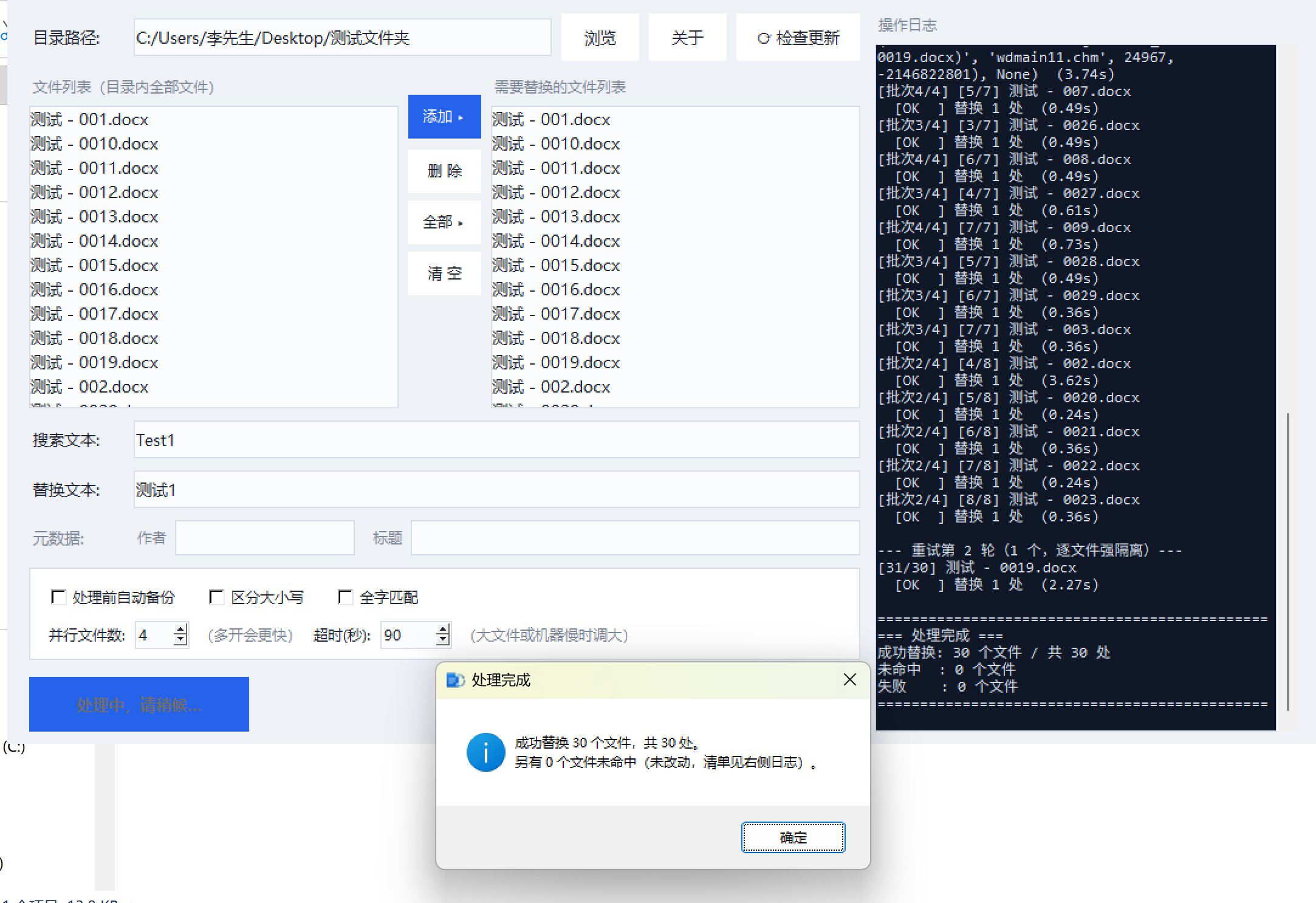Click the 删除 button
The width and height of the screenshot is (1316, 903).
(444, 171)
